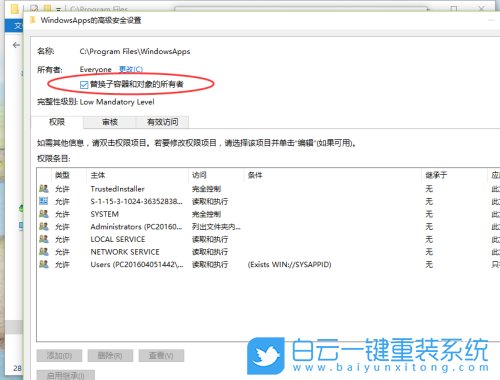Click the C:\Program Files\WindowsApps path text
Viewport: 500px width, 380px height.
point(135,51)
